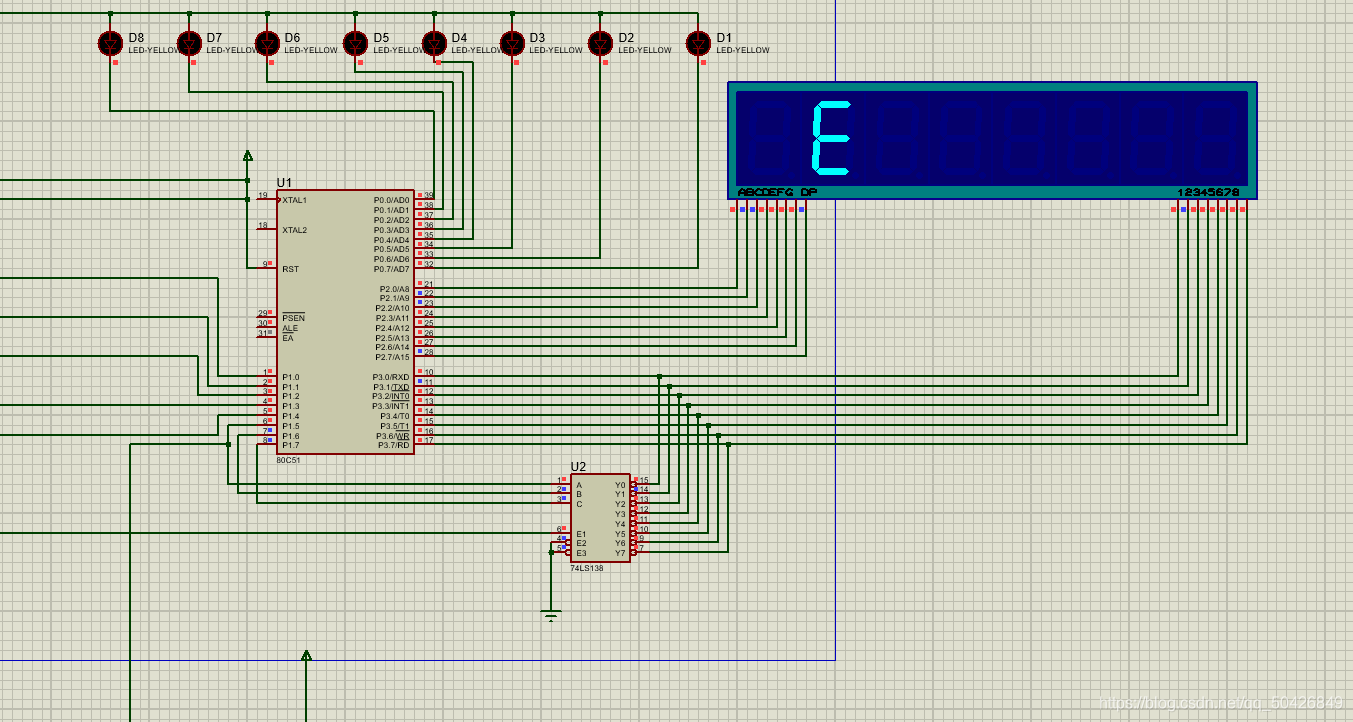
Task: Click the 74LS138 decoder body
Action: [601, 518]
